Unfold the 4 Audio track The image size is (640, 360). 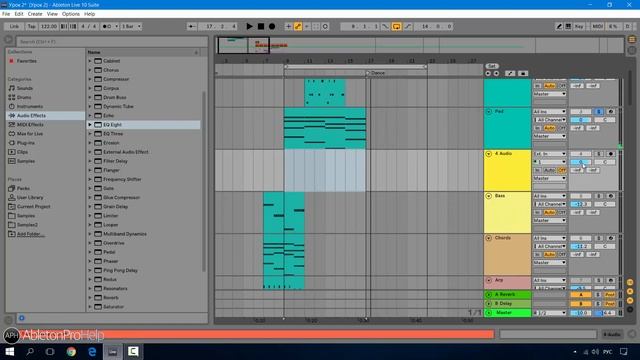489,154
